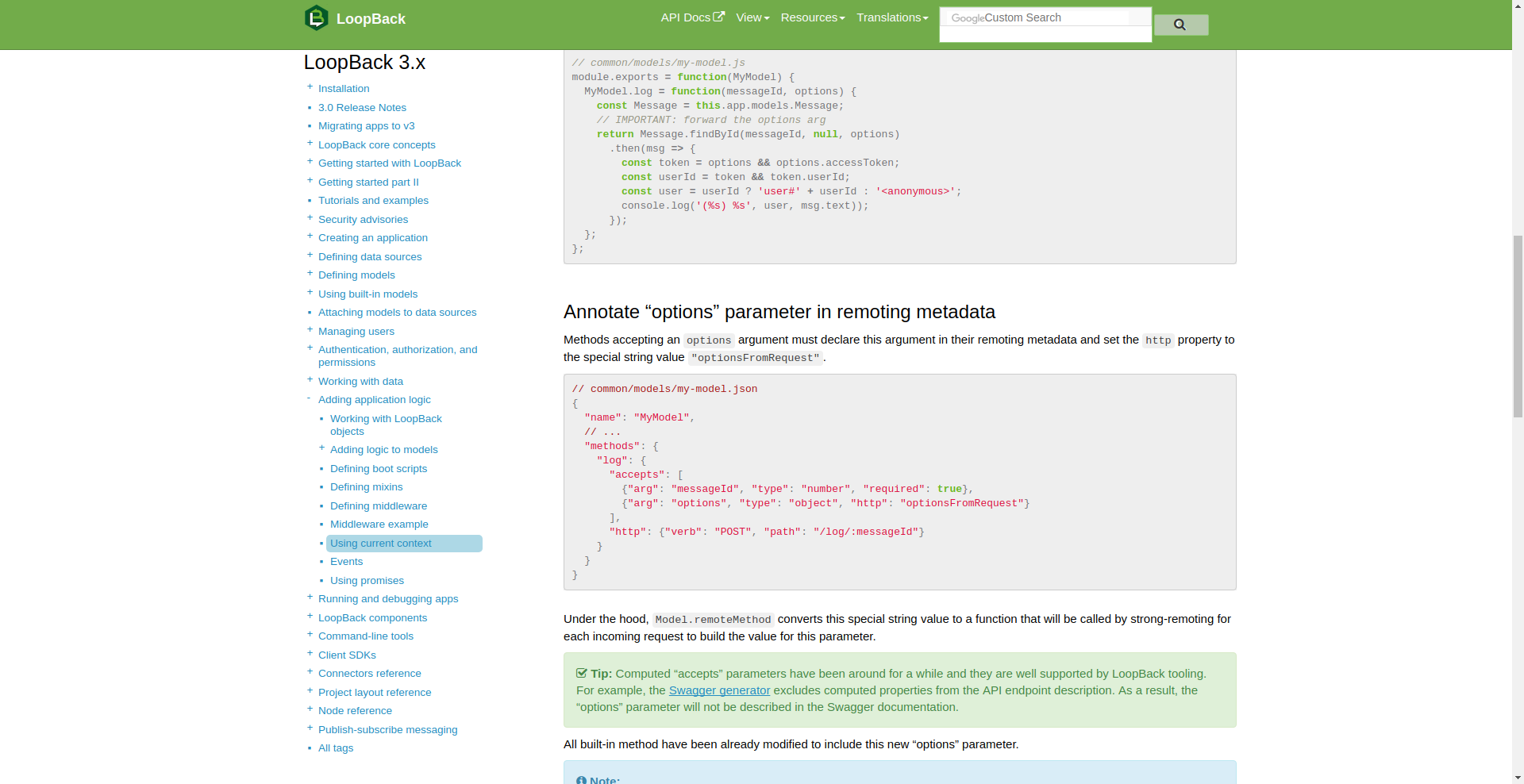Expand Getting started with LoopBack node
The width and height of the screenshot is (1524, 784).
pos(310,162)
